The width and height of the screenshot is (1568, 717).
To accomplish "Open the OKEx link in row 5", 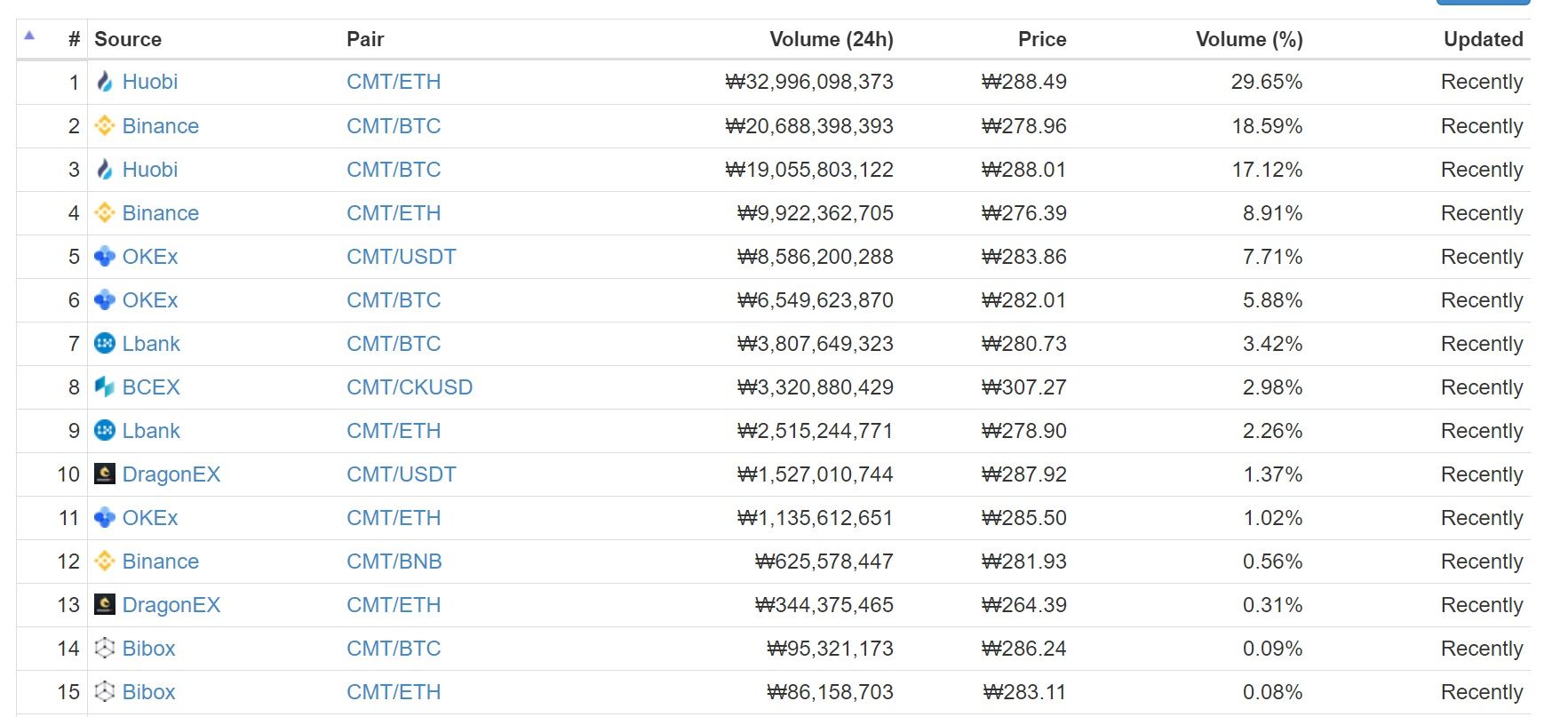I will coord(150,256).
